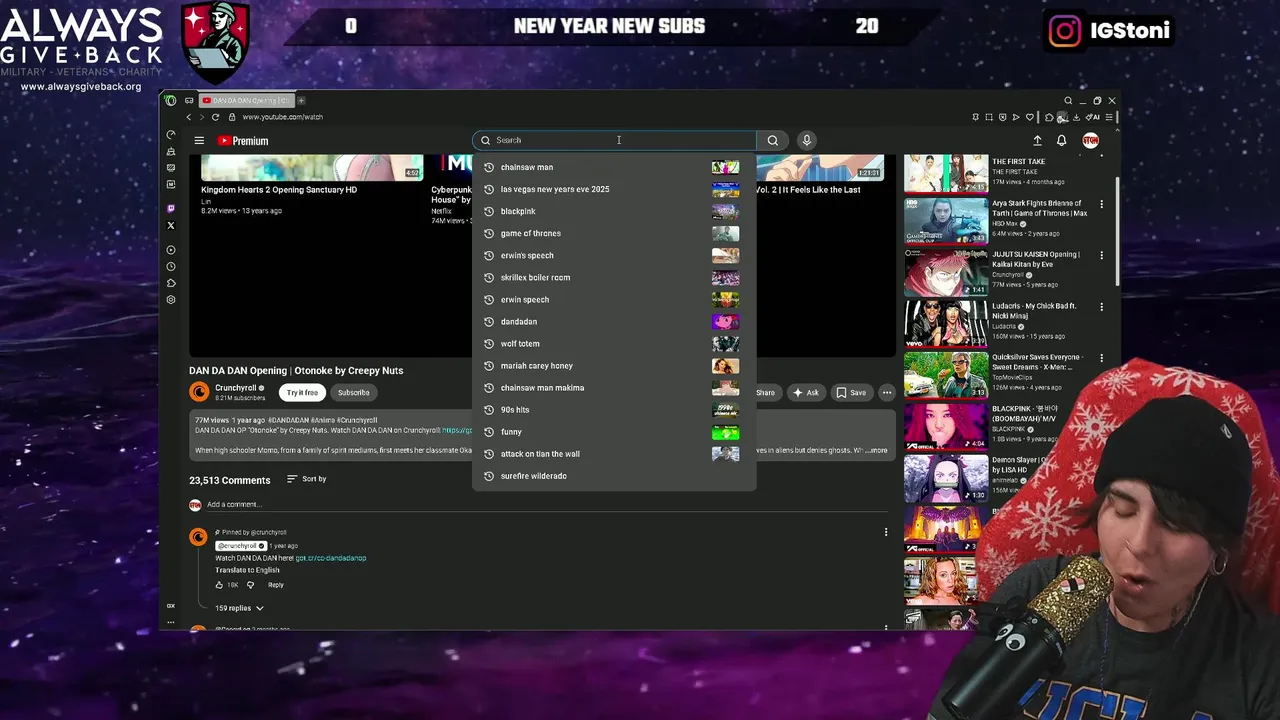The height and width of the screenshot is (720, 1280).
Task: Select the 'chainsaw man' search suggestion
Action: pyautogui.click(x=614, y=167)
